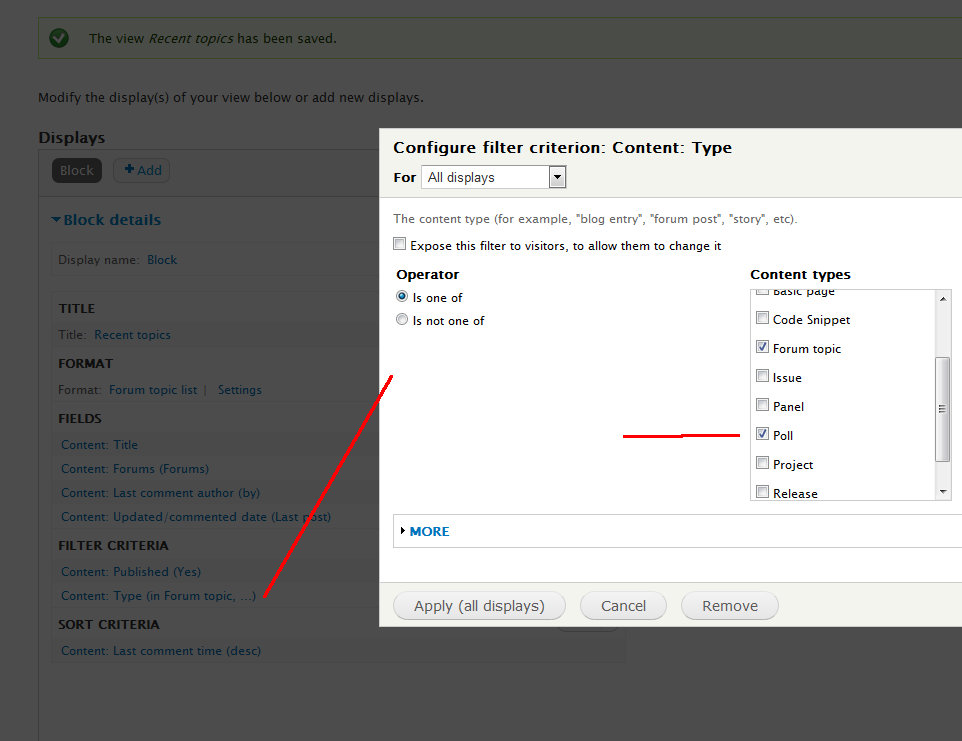This screenshot has height=741, width=962.
Task: Enable Expose this filter to visitors
Action: (400, 245)
